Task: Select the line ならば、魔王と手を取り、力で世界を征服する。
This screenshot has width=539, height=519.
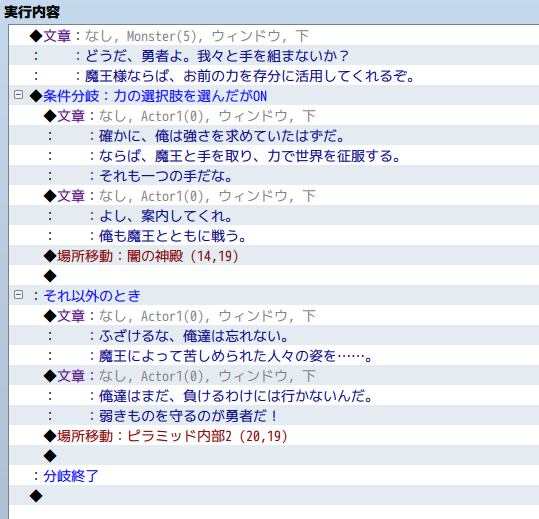Action: coord(274,156)
